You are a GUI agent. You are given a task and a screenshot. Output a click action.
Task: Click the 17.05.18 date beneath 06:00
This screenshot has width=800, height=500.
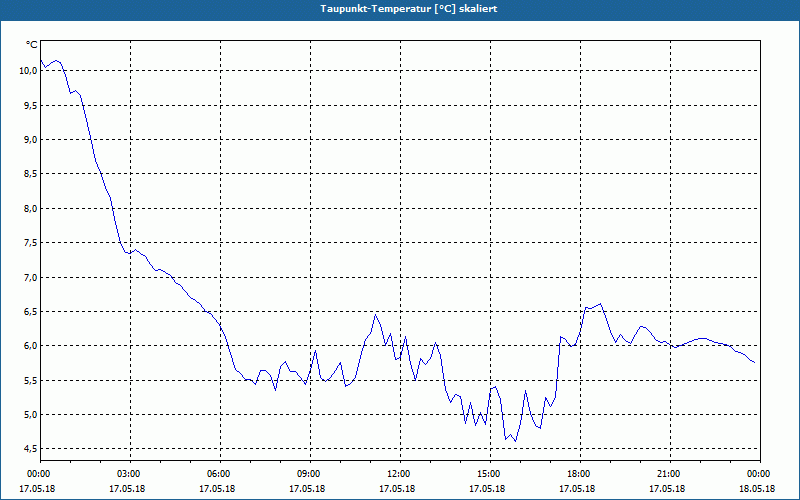pyautogui.click(x=217, y=489)
